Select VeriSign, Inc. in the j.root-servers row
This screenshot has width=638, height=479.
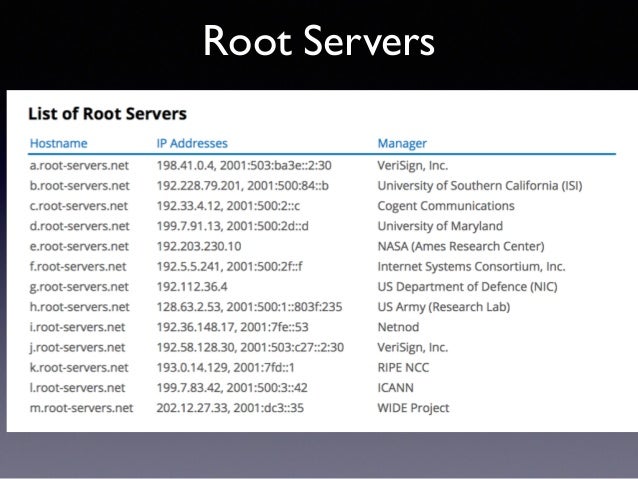pyautogui.click(x=413, y=347)
